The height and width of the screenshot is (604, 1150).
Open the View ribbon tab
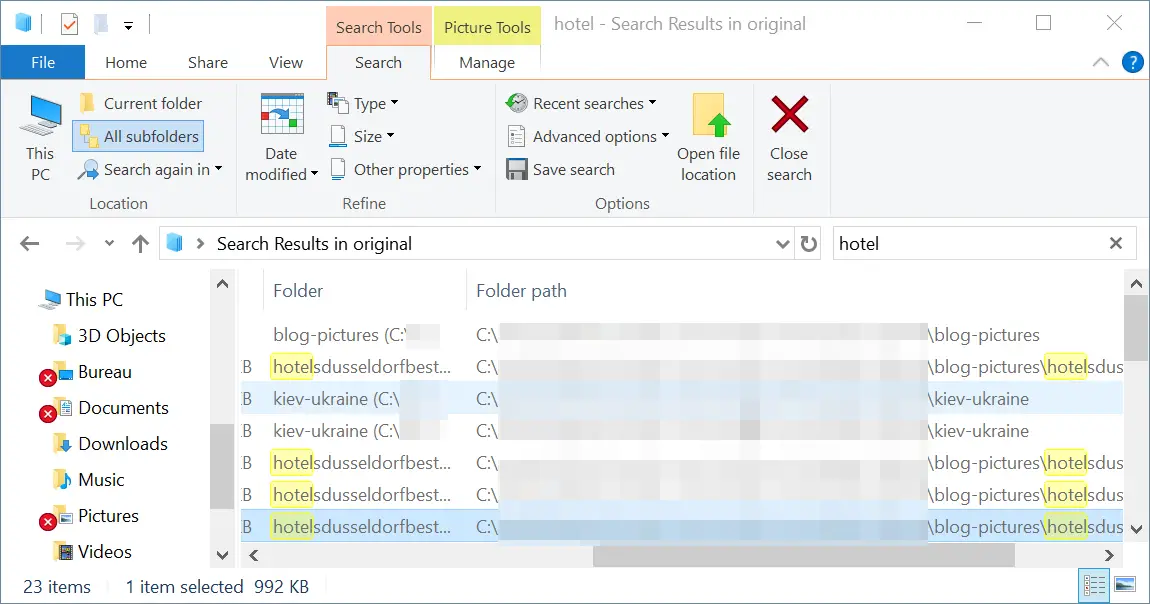(285, 62)
